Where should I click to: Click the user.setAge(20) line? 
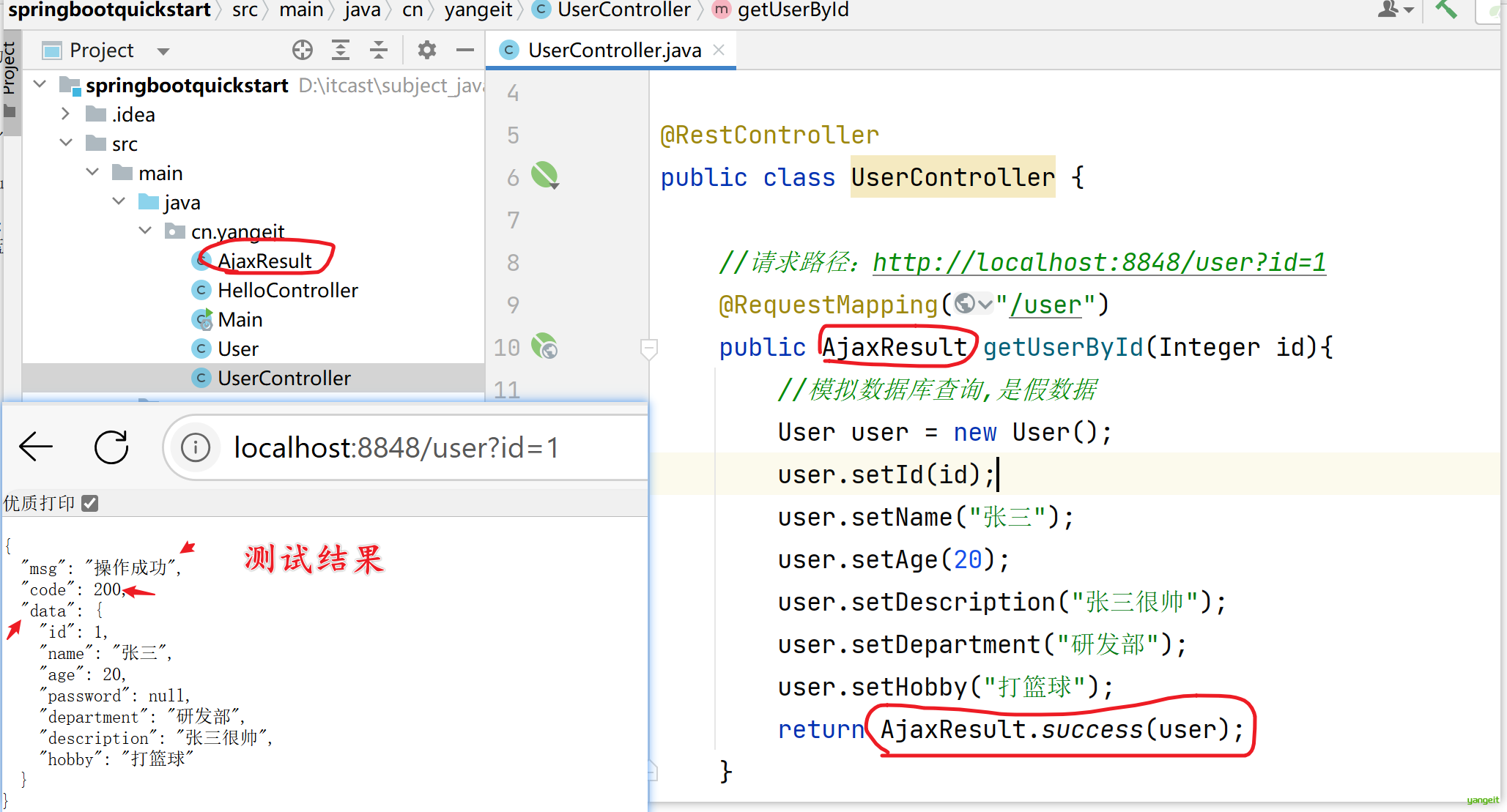coord(894,560)
